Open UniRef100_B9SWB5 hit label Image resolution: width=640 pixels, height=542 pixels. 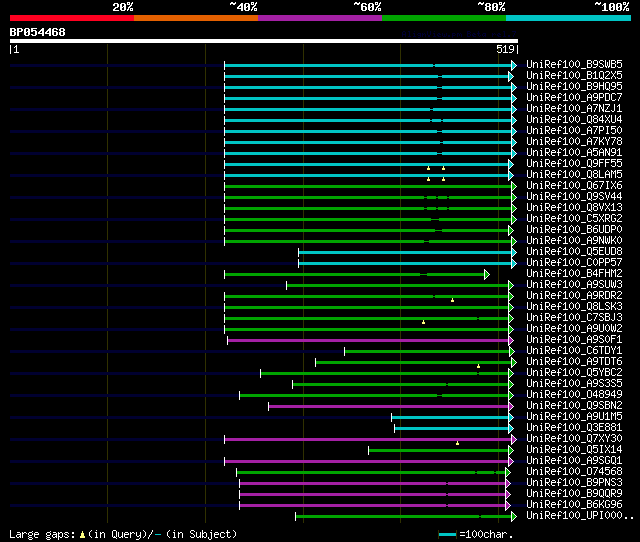coord(574,64)
